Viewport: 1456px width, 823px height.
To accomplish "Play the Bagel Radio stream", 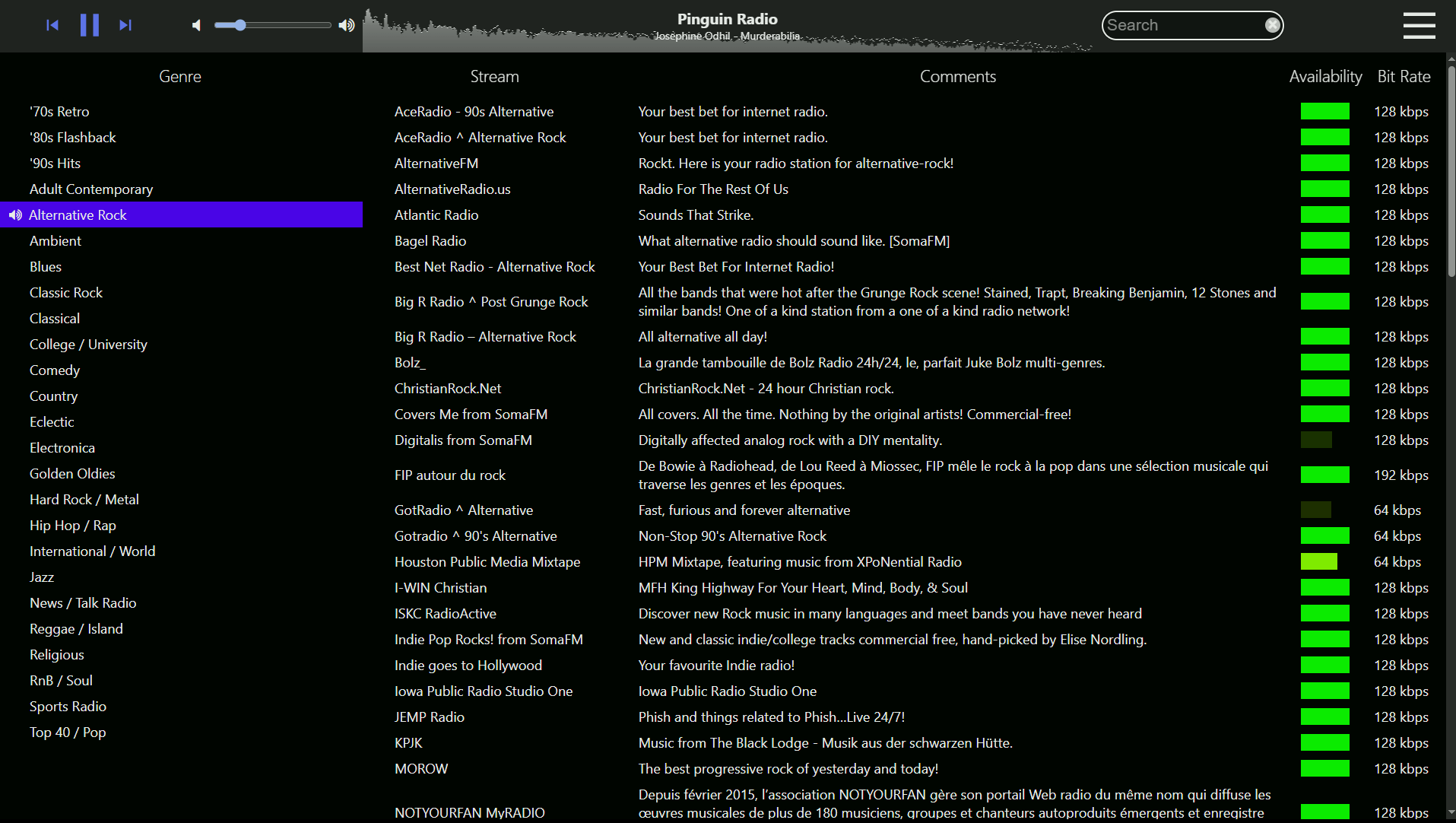I will pyautogui.click(x=430, y=240).
